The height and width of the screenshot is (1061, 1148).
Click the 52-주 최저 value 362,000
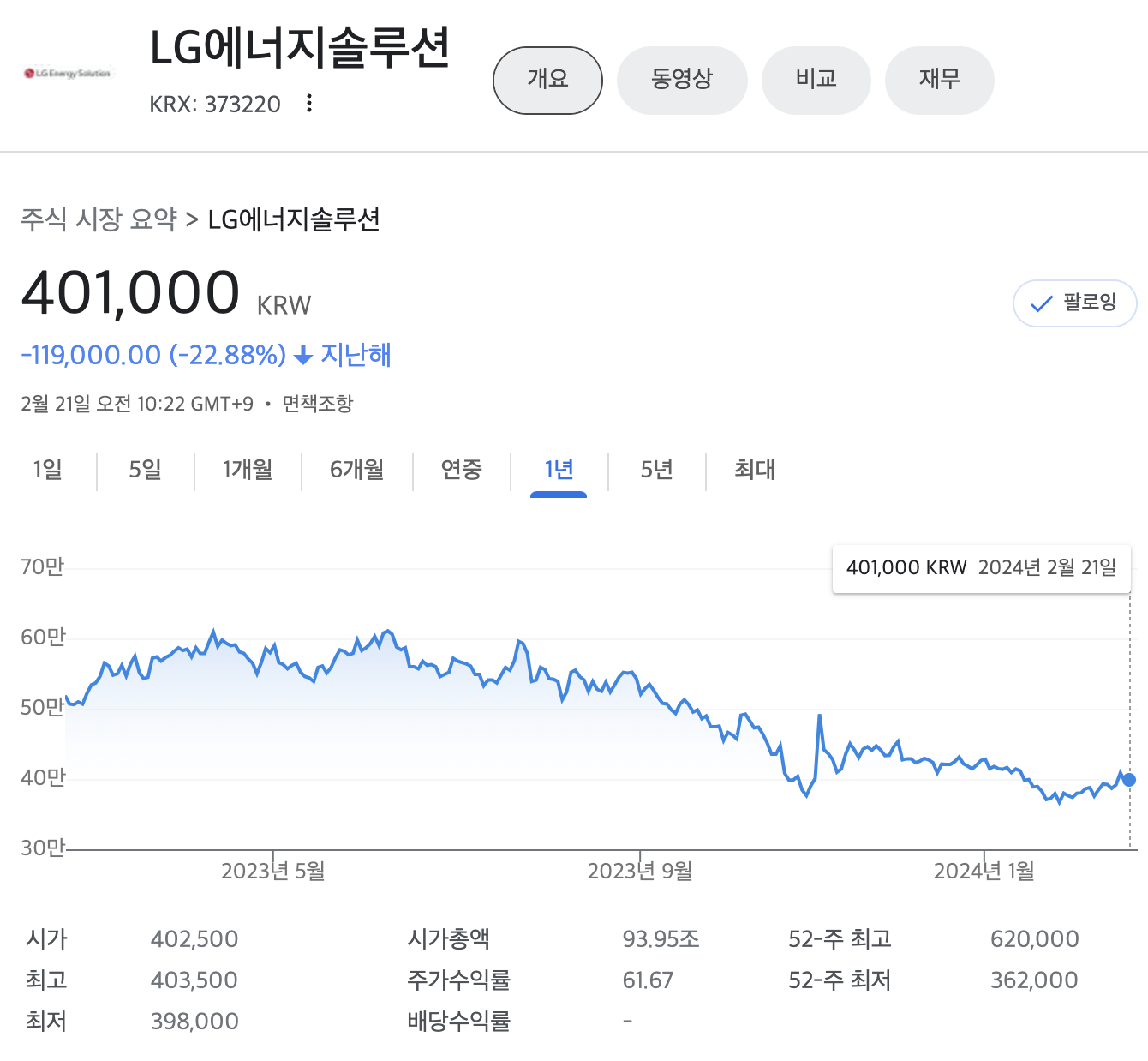tap(1034, 980)
